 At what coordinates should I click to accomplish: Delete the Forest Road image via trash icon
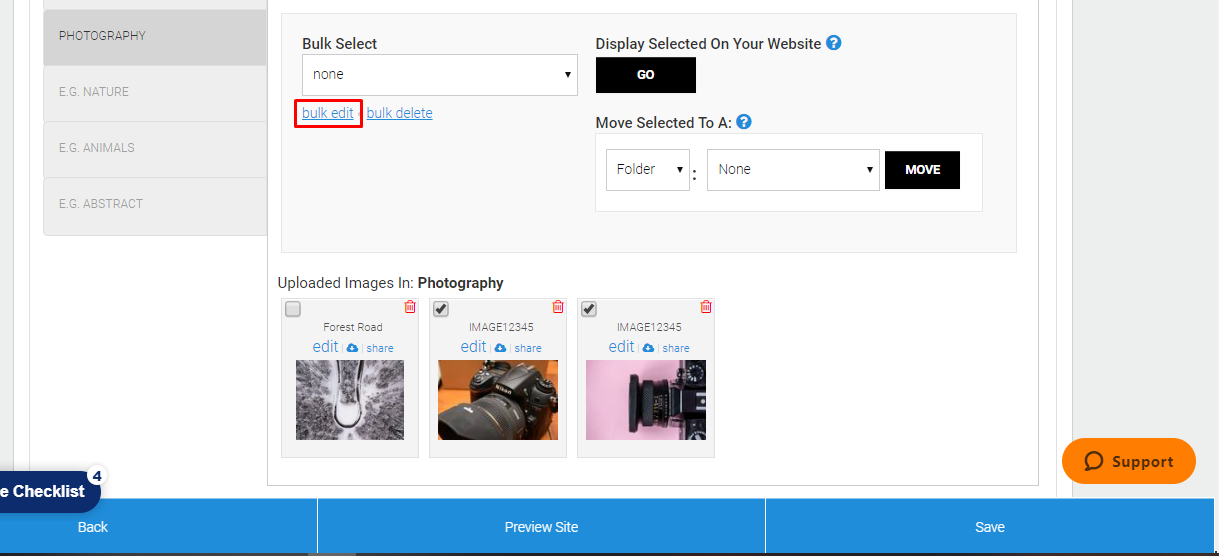click(x=410, y=307)
